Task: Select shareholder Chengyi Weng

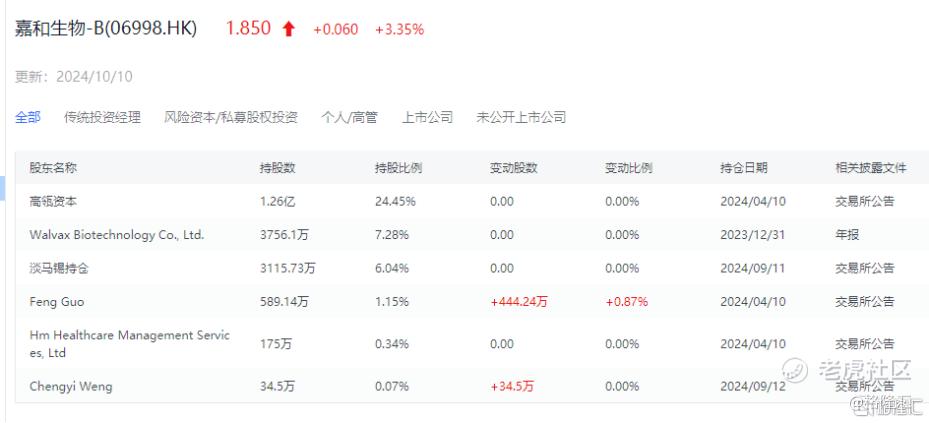Action: pos(71,387)
